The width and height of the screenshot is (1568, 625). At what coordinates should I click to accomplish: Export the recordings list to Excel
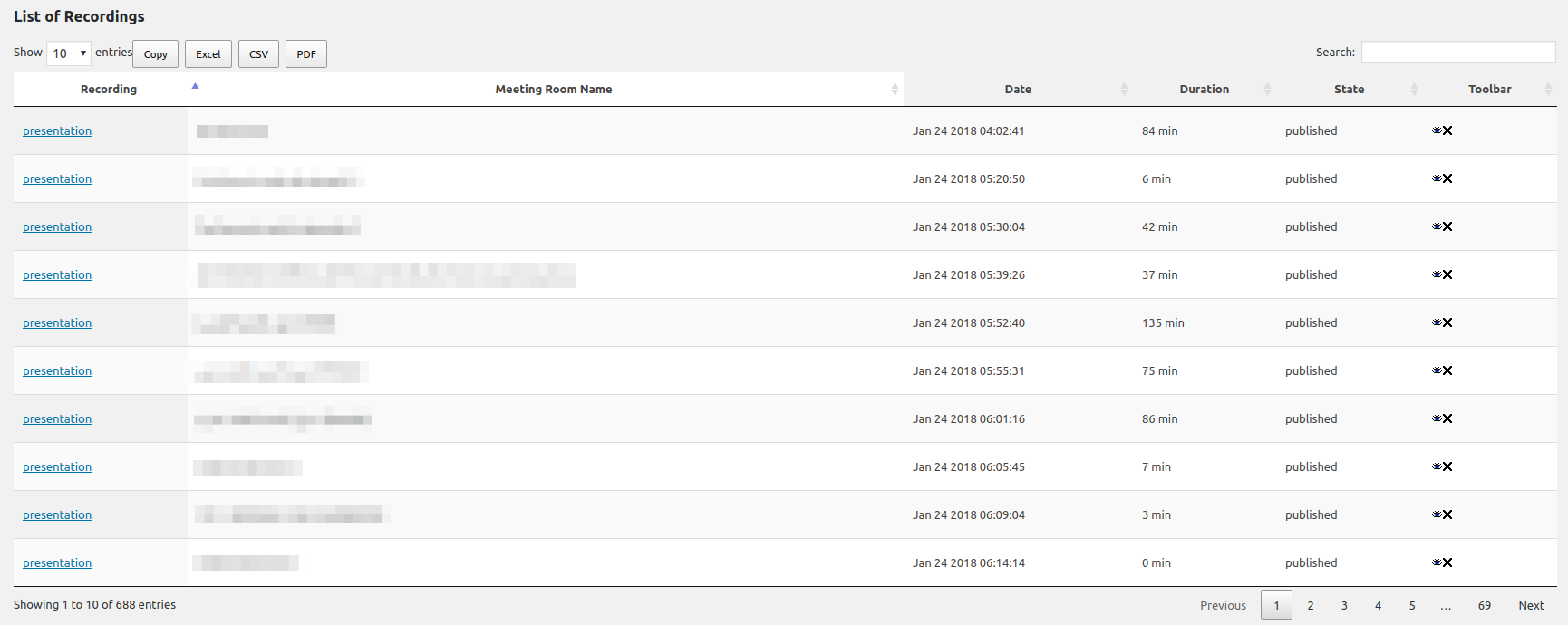pyautogui.click(x=208, y=54)
